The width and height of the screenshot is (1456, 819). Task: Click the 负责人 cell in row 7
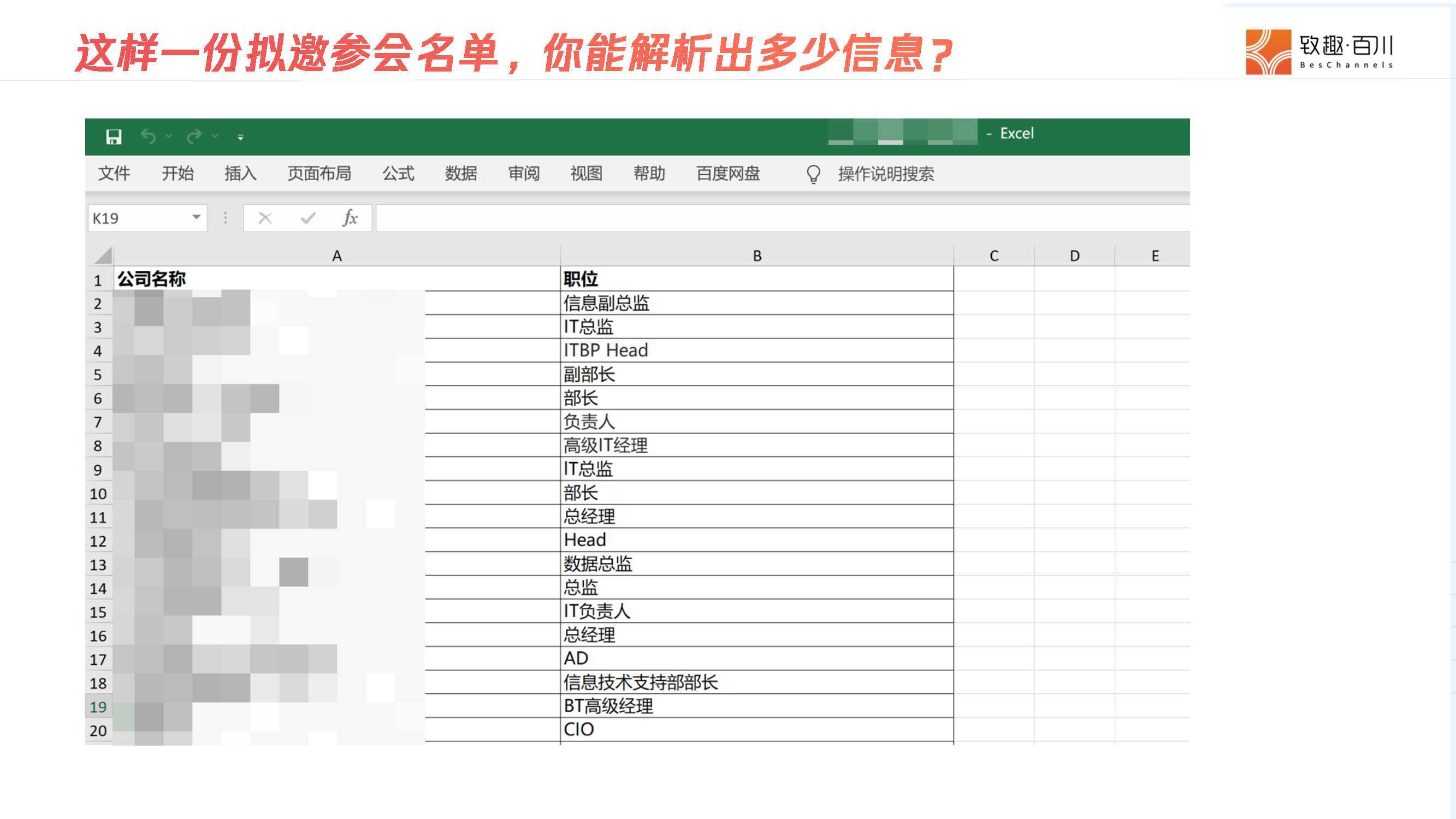pyautogui.click(x=757, y=422)
